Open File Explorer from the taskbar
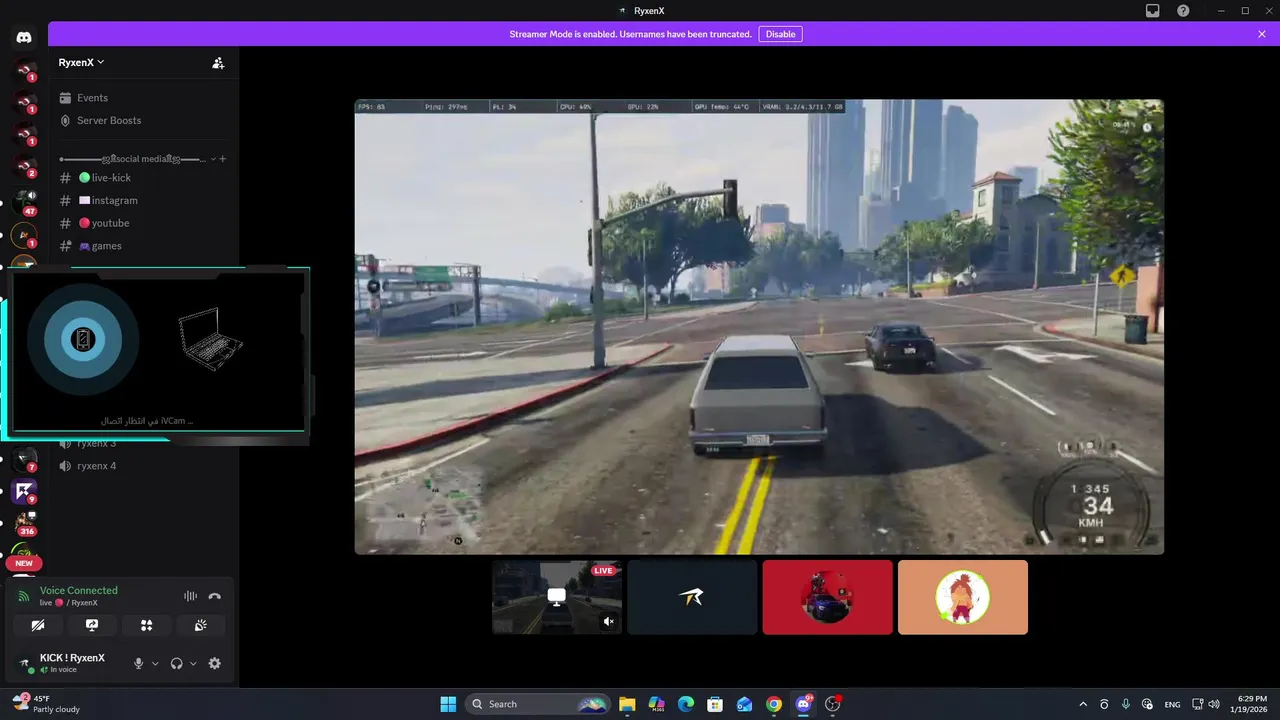The height and width of the screenshot is (720, 1280). pos(627,704)
